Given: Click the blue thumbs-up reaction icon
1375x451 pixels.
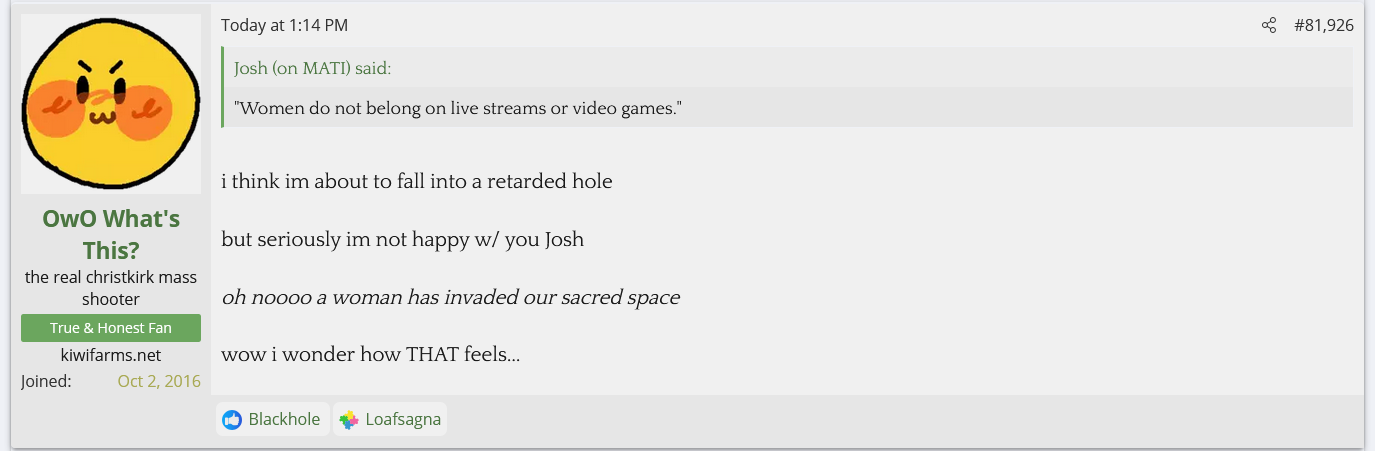Looking at the screenshot, I should [233, 420].
